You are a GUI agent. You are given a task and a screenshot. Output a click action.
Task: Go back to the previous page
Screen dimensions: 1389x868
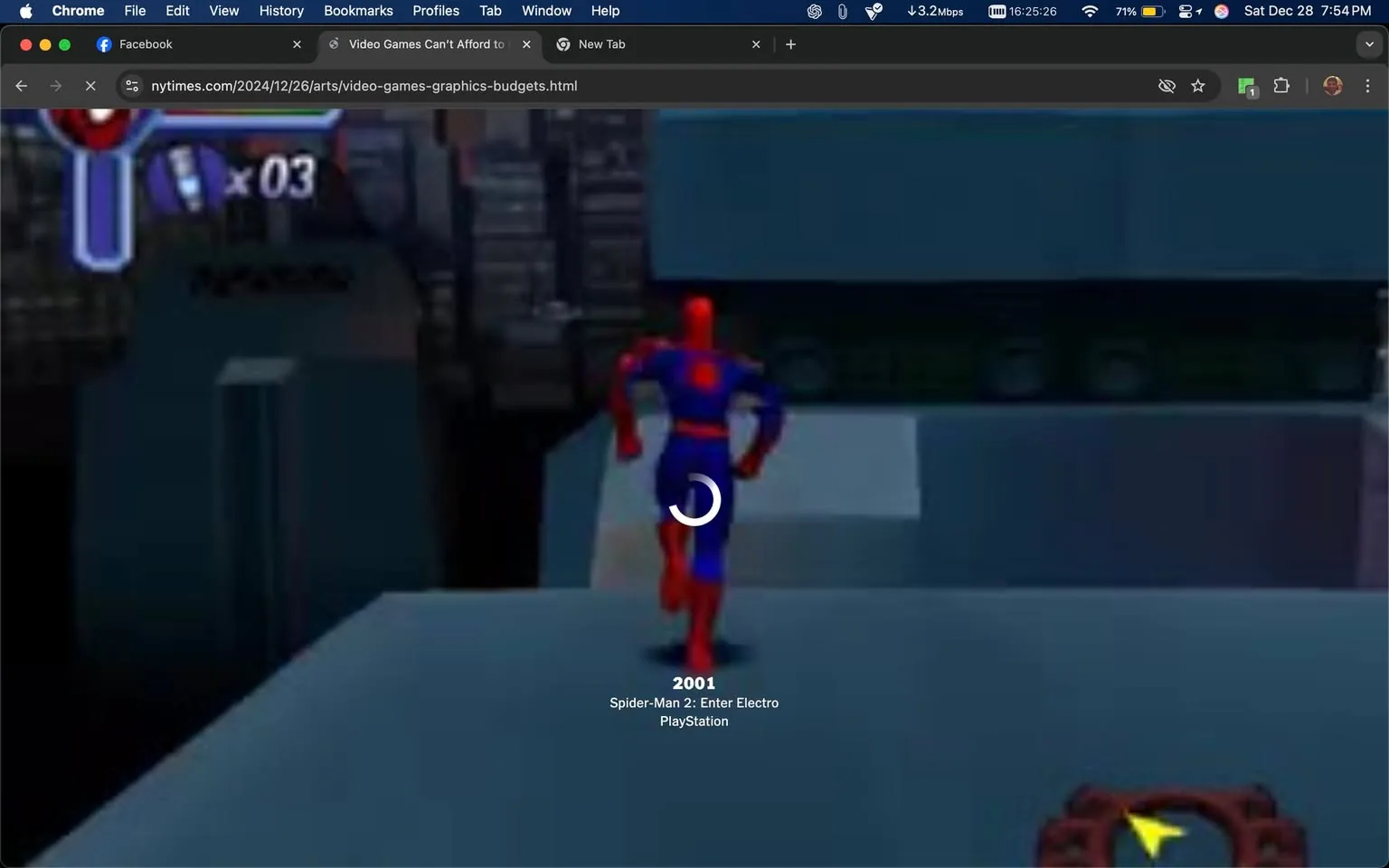(x=21, y=85)
